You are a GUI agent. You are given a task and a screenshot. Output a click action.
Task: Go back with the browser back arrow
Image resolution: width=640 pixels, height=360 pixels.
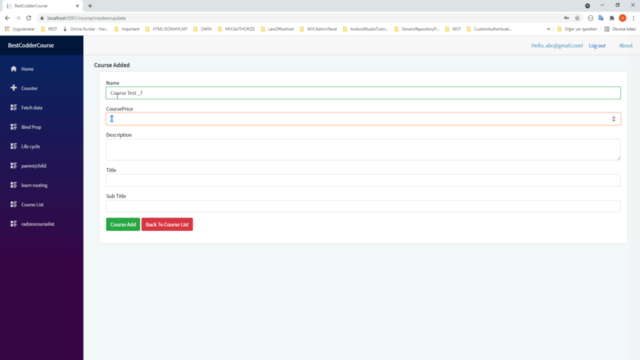7,18
